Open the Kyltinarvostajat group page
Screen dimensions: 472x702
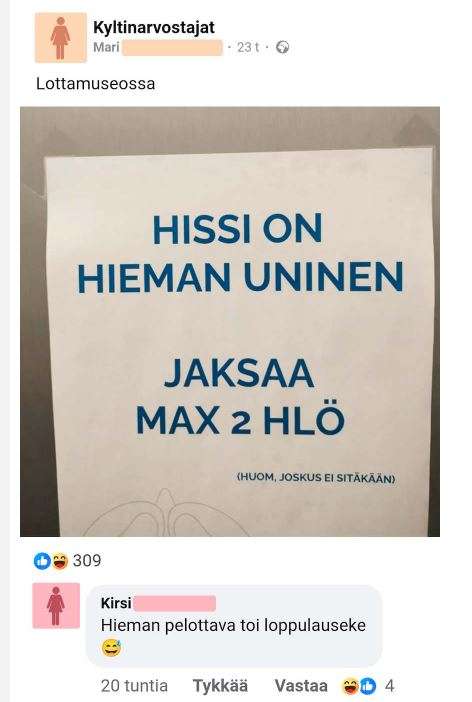click(154, 27)
